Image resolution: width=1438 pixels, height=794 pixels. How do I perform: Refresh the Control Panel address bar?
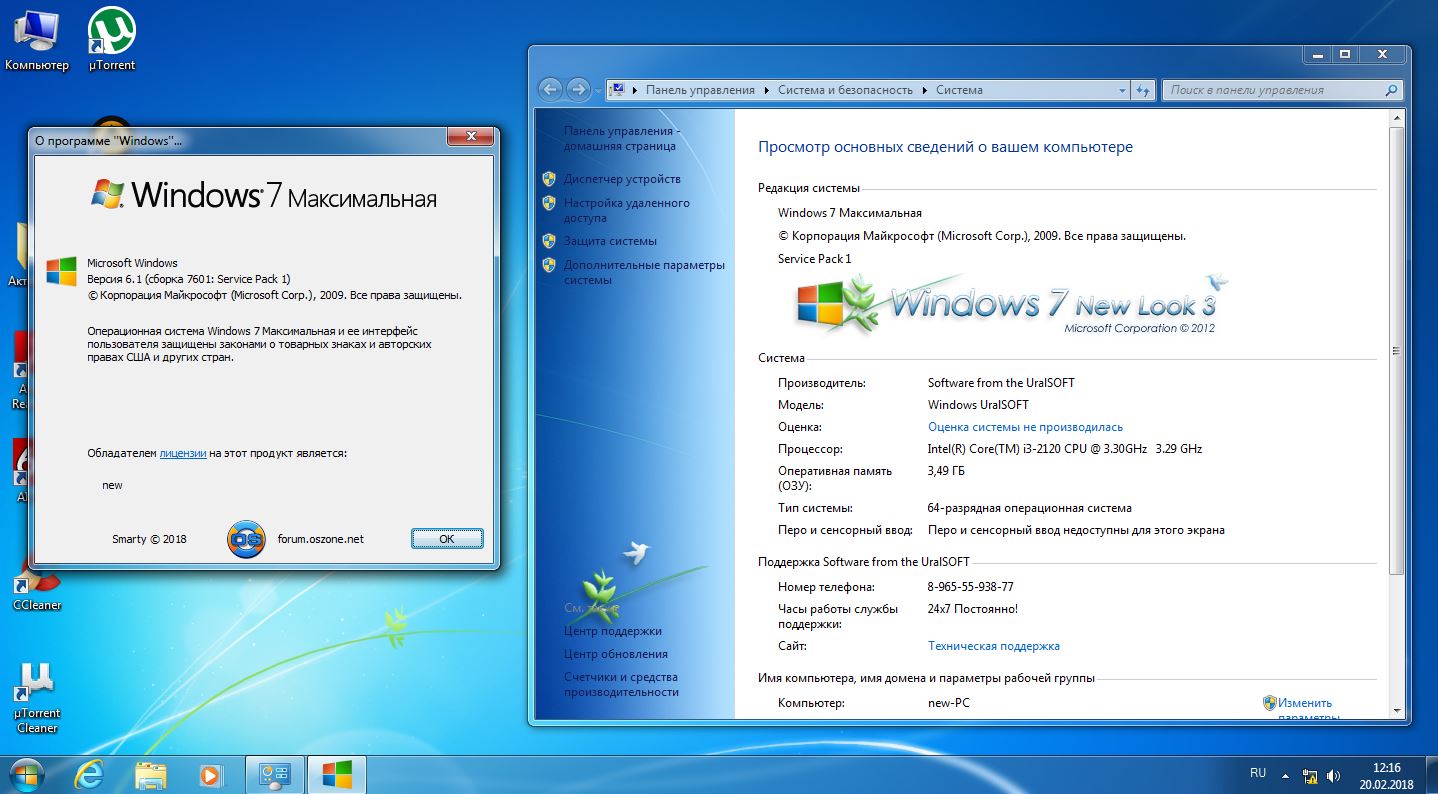[1144, 90]
